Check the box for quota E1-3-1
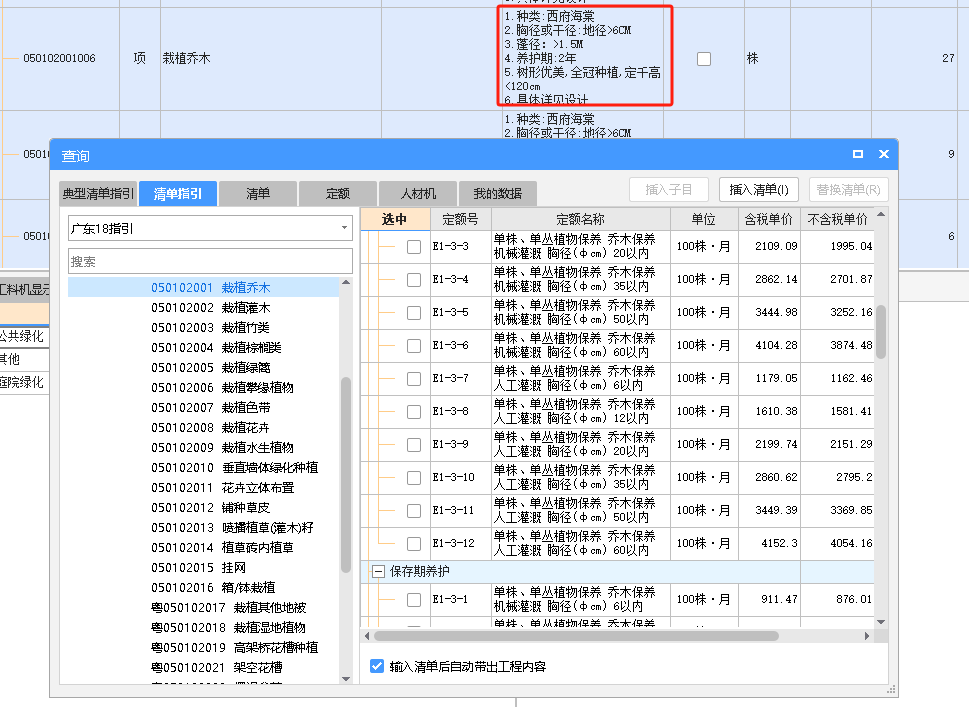Screen dimensions: 969x707 pyautogui.click(x=414, y=599)
